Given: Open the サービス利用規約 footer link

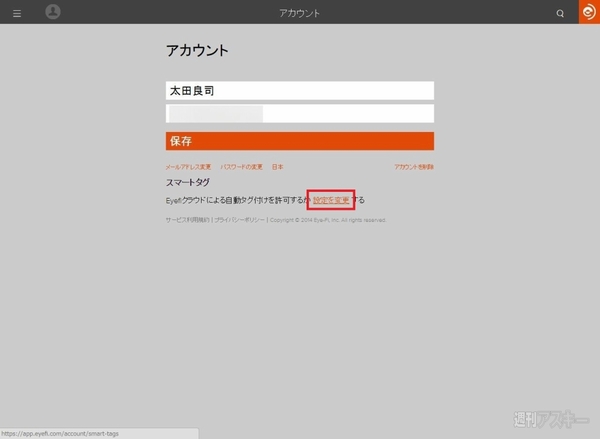Looking at the screenshot, I should [188, 220].
